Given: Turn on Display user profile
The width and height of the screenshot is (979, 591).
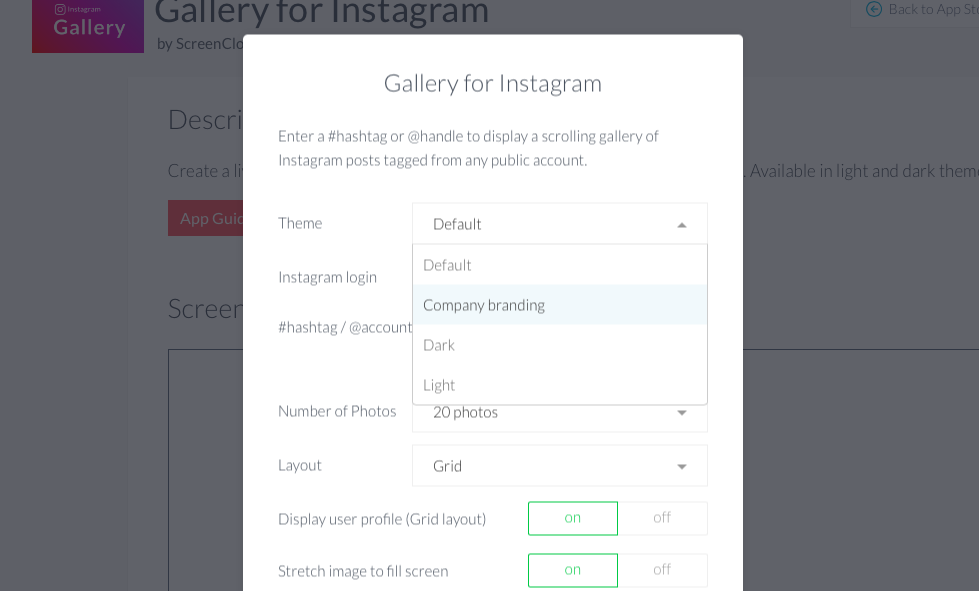Looking at the screenshot, I should click(x=573, y=518).
